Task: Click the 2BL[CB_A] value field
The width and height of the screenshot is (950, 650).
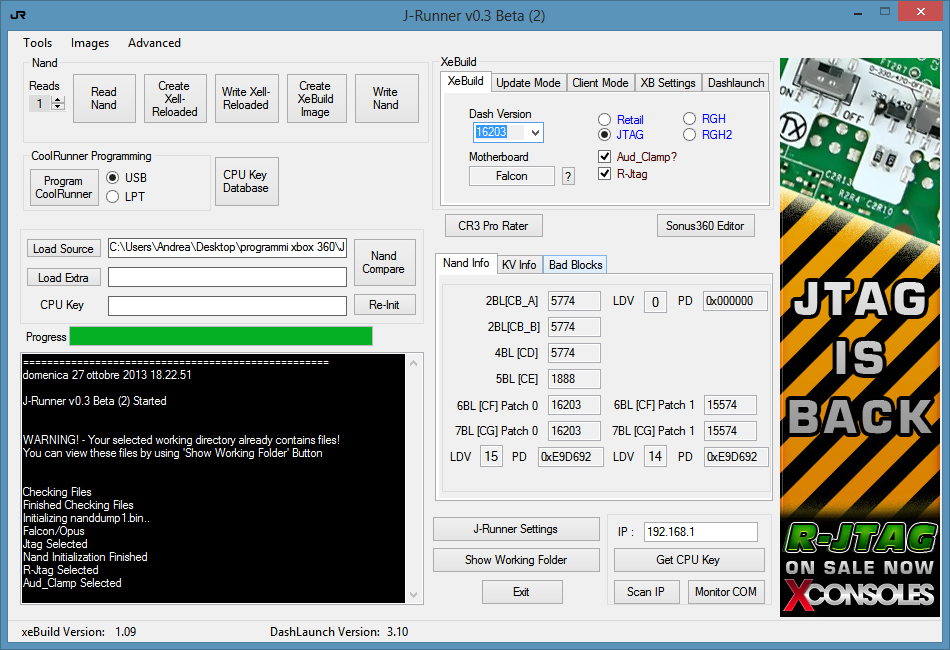Action: point(574,300)
